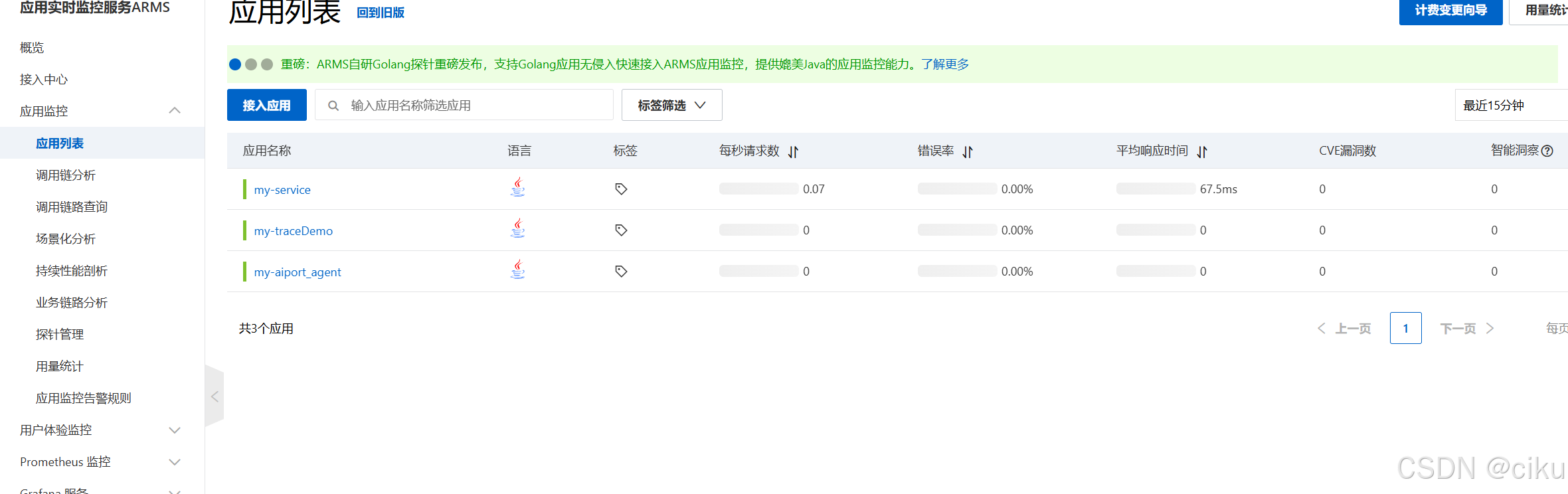Click the my-service 每秒请求数 progress bar
Image resolution: width=1568 pixels, height=494 pixels.
(759, 189)
